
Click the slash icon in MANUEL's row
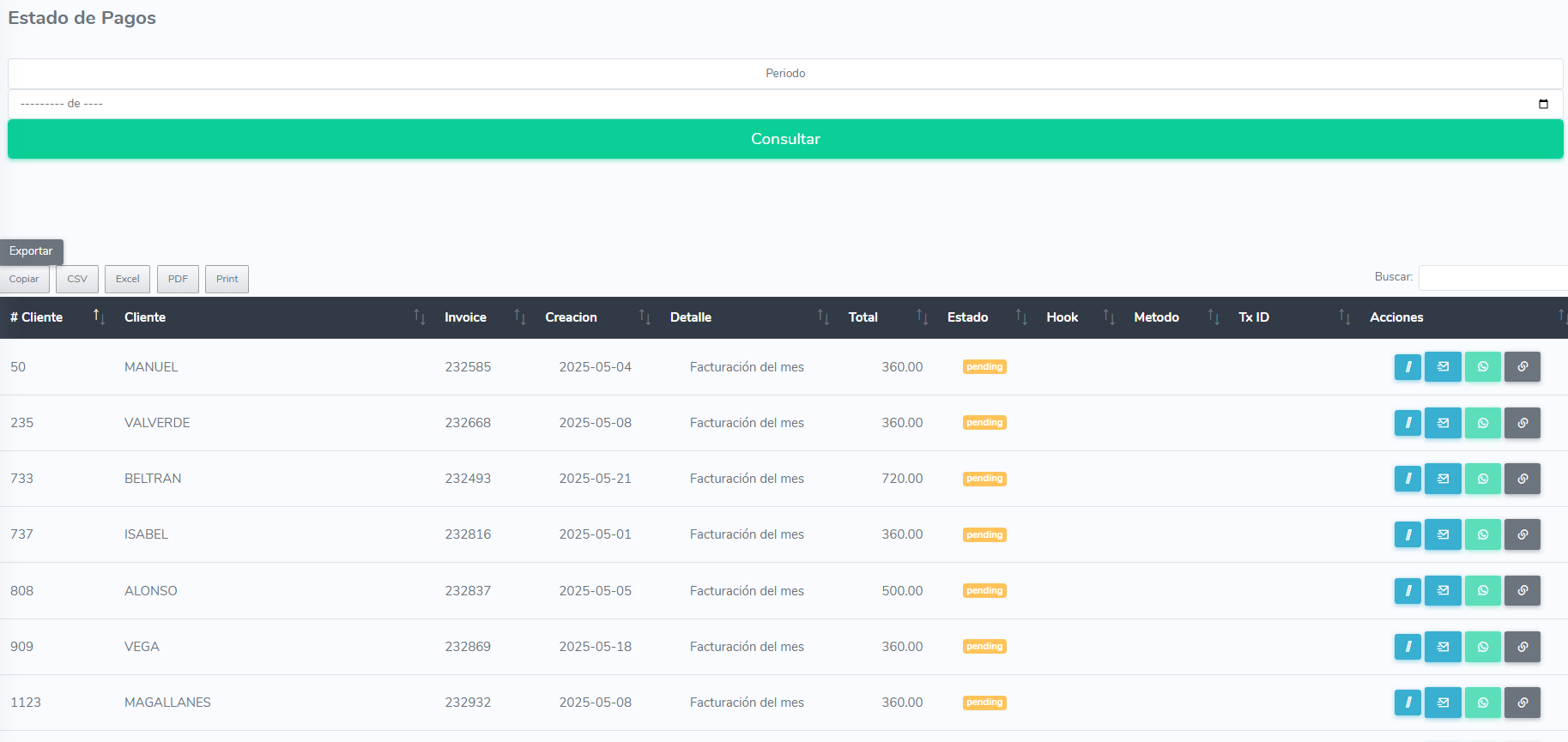click(x=1408, y=367)
